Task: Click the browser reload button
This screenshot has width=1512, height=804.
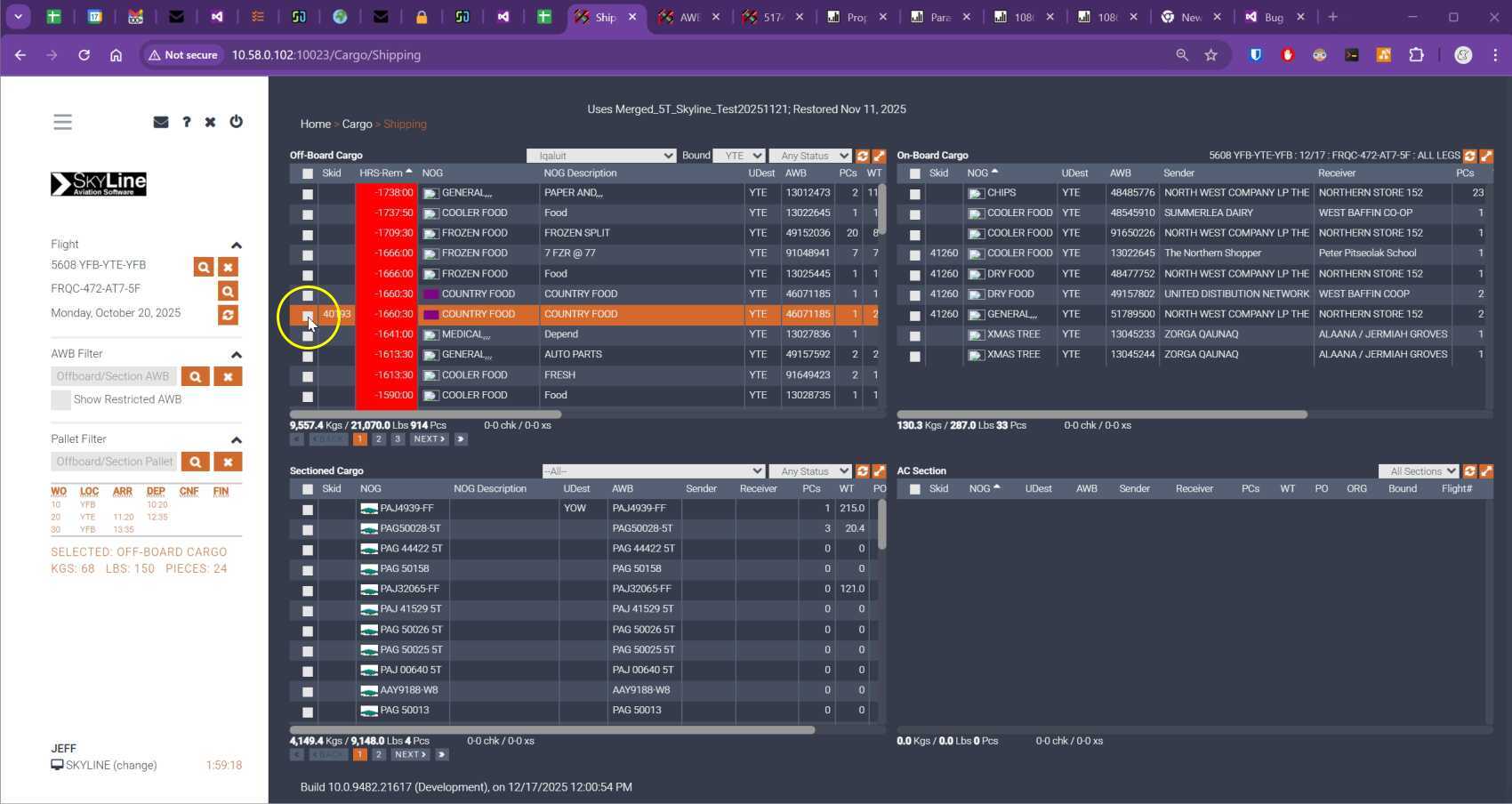Action: tap(84, 55)
